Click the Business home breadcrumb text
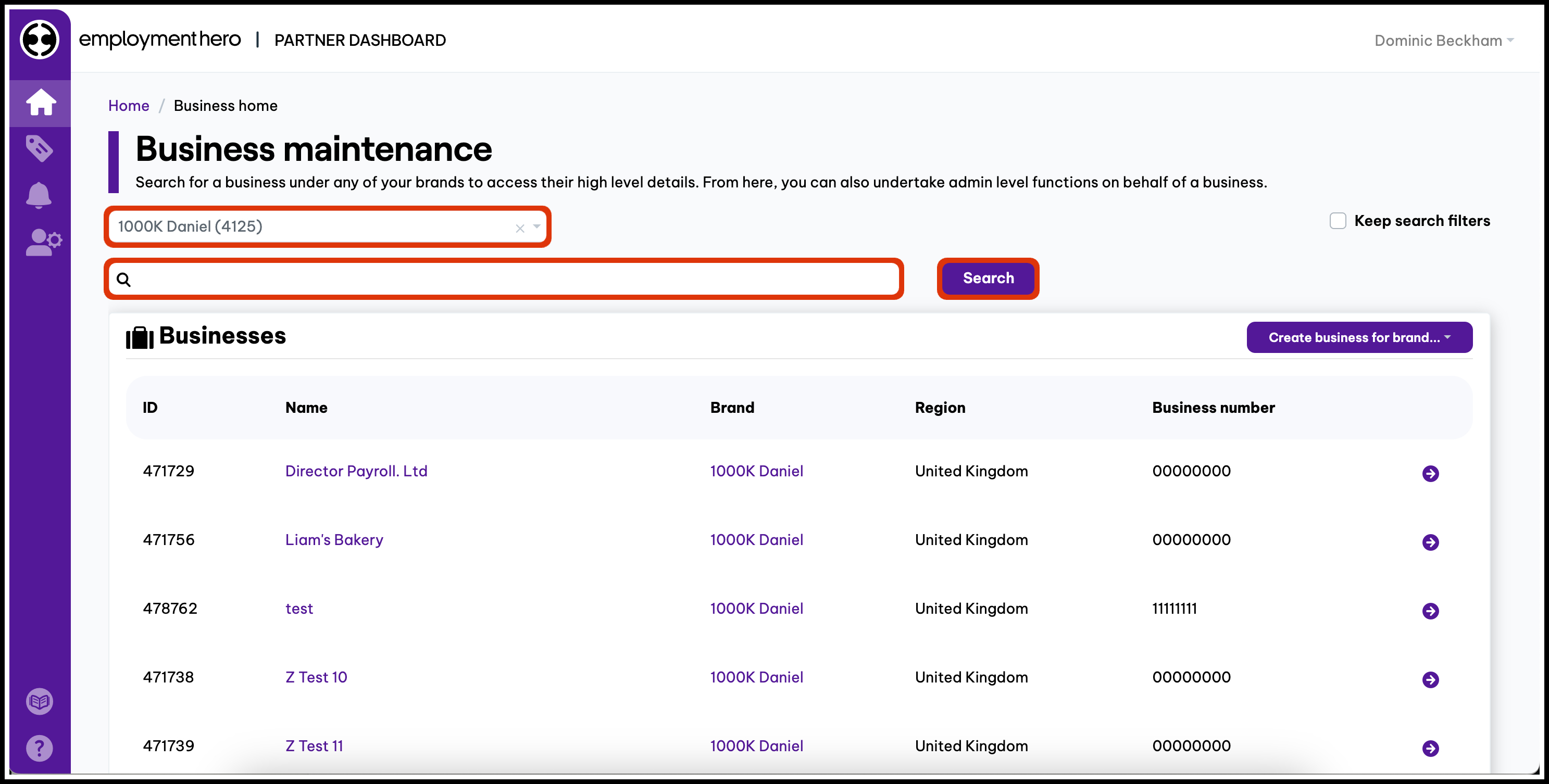The image size is (1549, 784). pos(226,106)
